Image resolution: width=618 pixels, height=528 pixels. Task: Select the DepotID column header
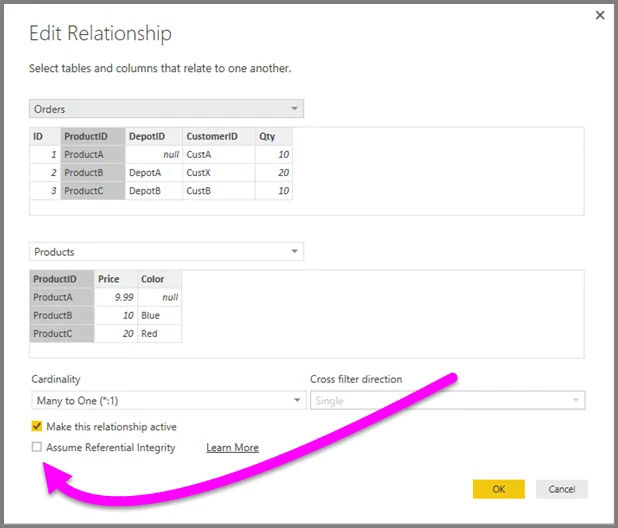click(x=154, y=136)
